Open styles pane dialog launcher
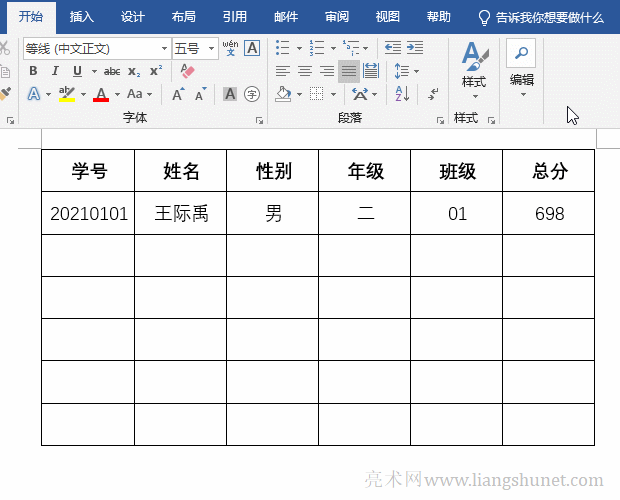The width and height of the screenshot is (620, 500). 491,120
